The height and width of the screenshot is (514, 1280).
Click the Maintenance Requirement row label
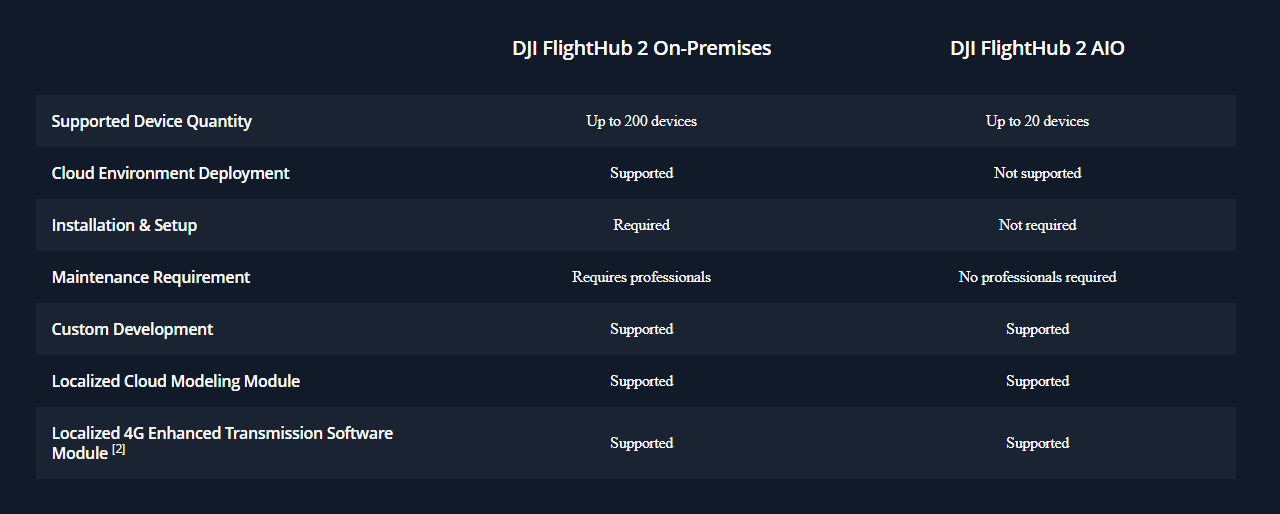click(x=151, y=277)
